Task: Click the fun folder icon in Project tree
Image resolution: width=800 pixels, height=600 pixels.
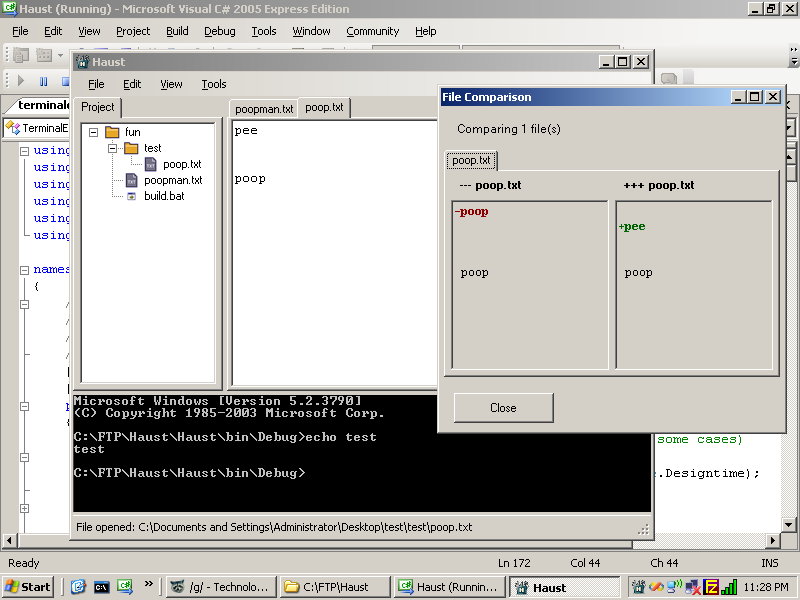Action: pos(112,132)
